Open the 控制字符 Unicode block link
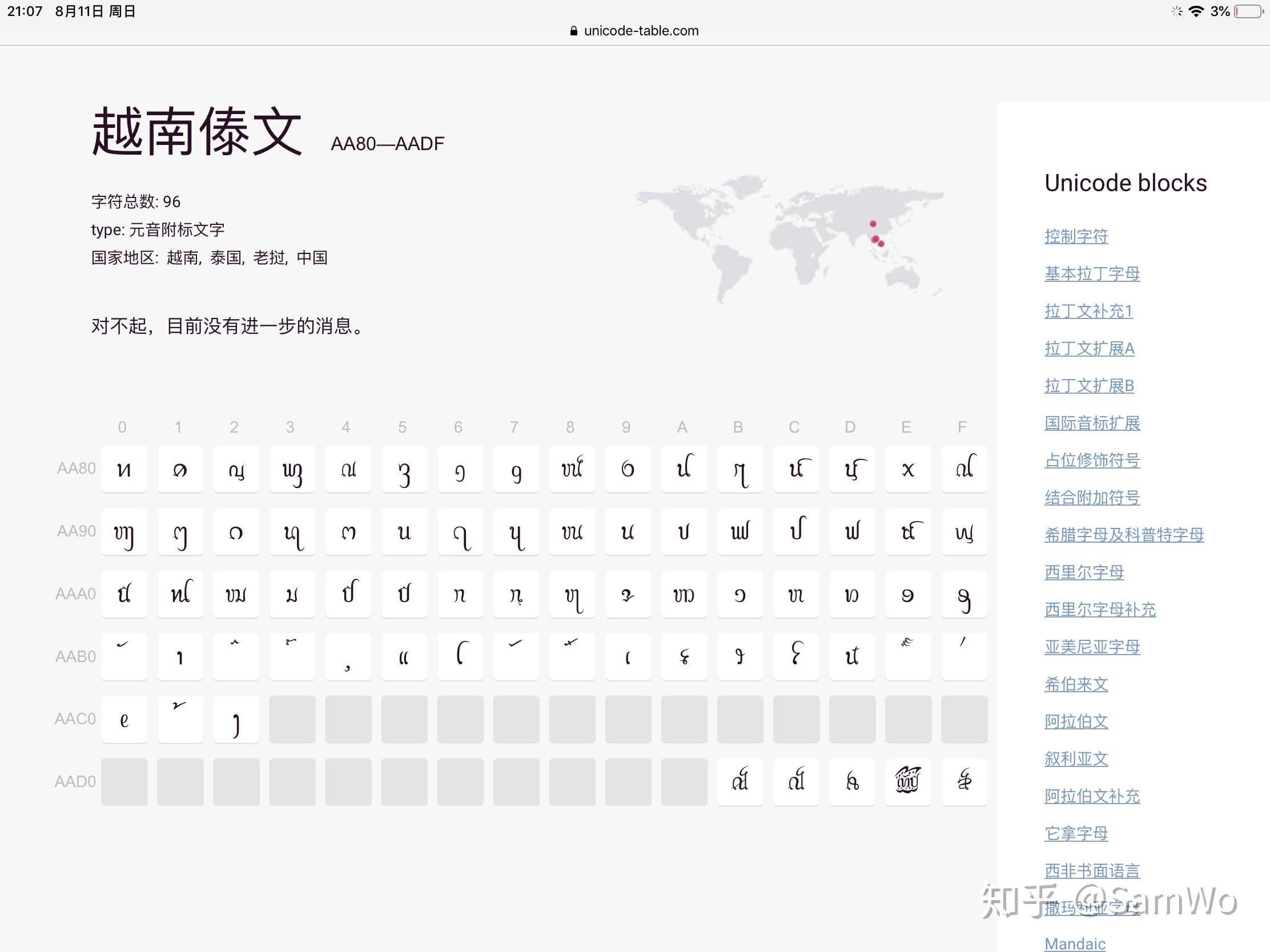The image size is (1270, 952). (x=1076, y=236)
